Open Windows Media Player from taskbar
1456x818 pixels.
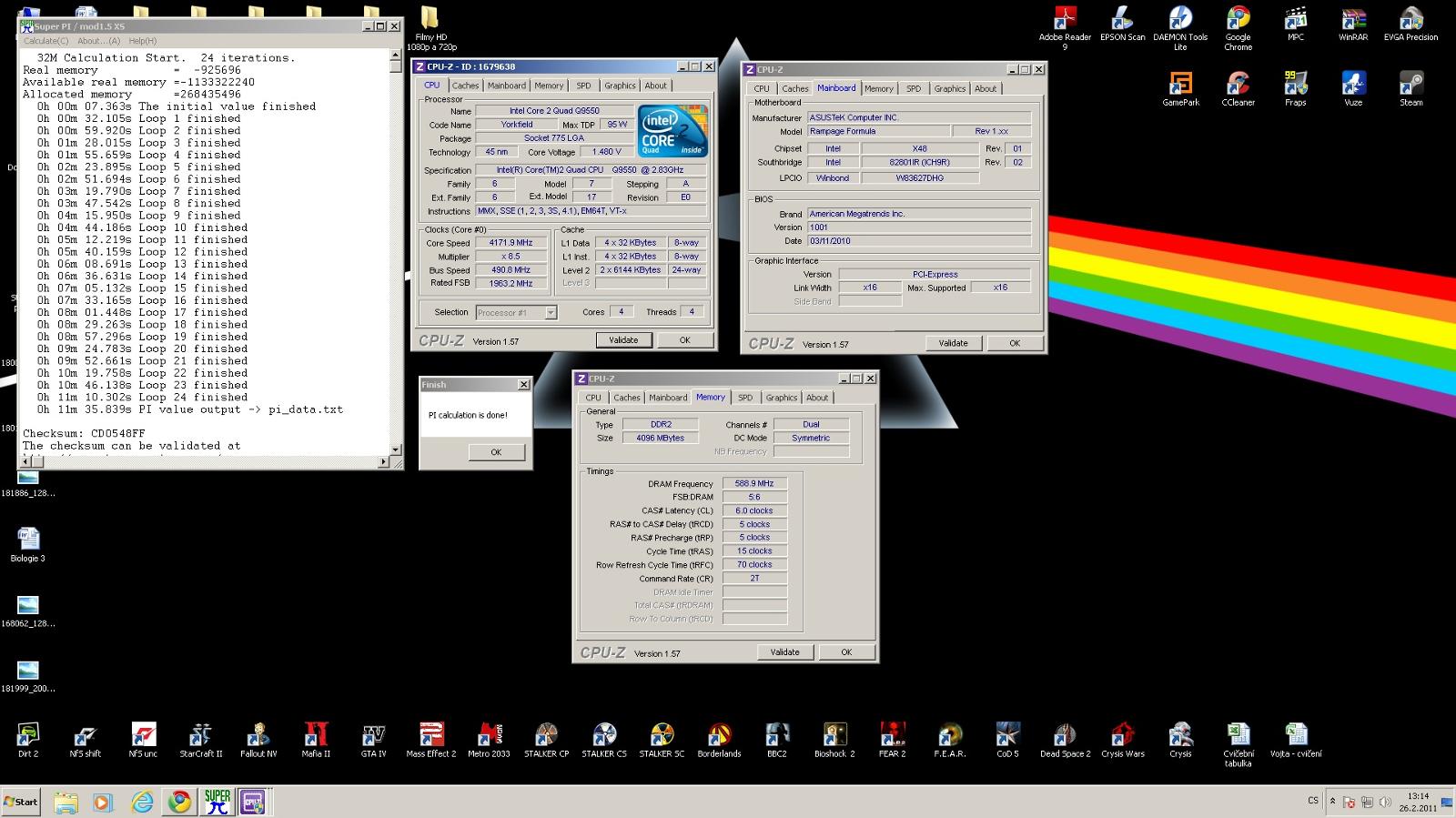[102, 802]
